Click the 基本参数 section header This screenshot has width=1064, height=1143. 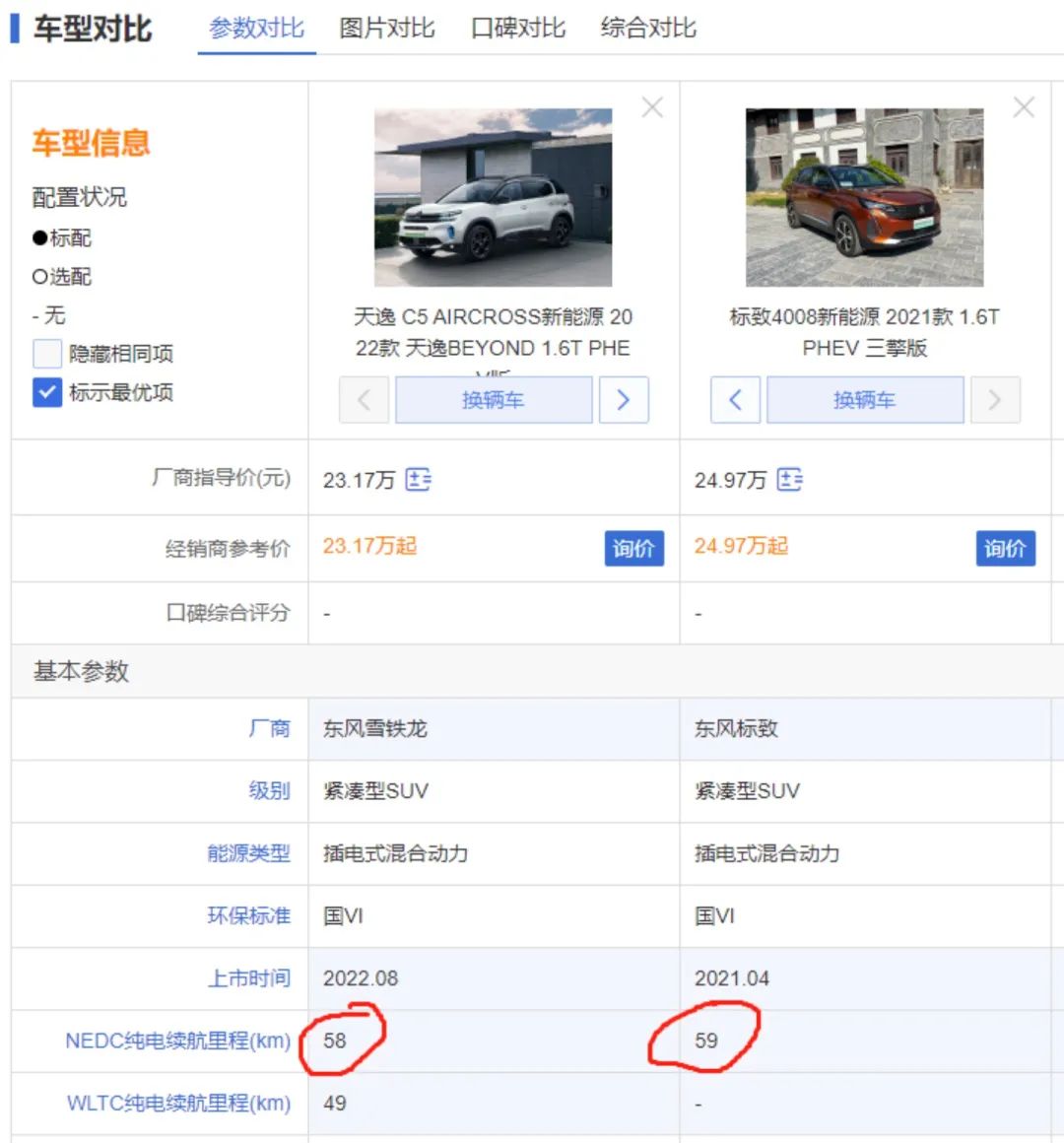81,671
